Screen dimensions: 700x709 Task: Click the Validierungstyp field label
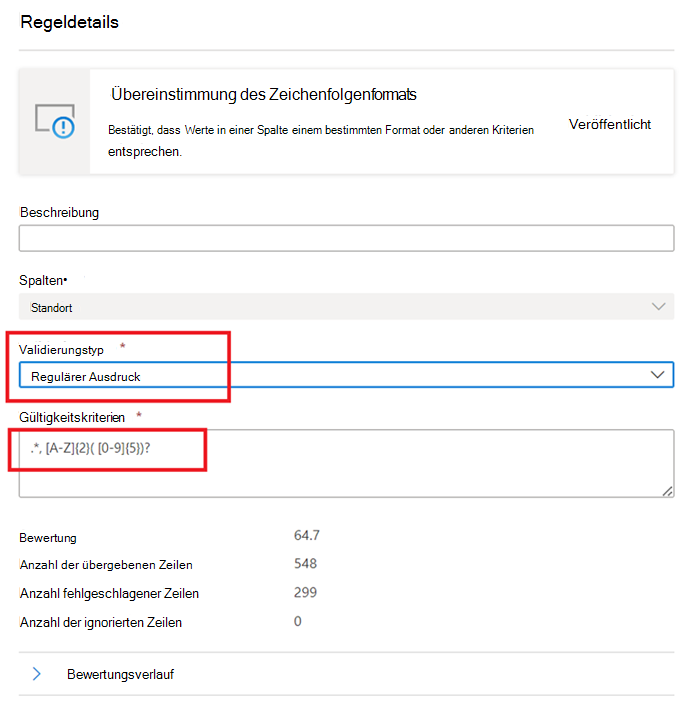click(61, 350)
